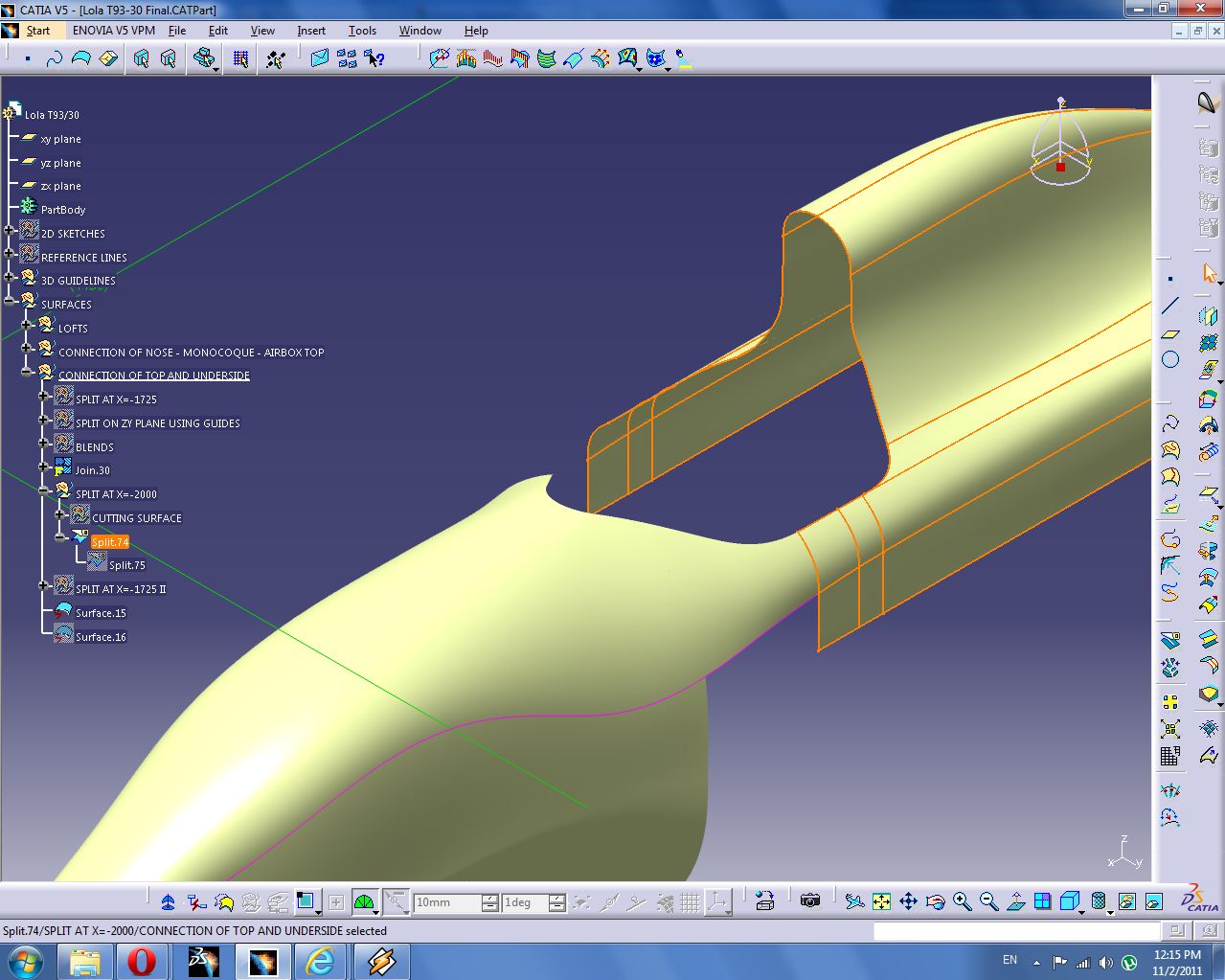Click the camera capture icon in bottom toolbar
This screenshot has height=980, width=1225.
tap(809, 901)
